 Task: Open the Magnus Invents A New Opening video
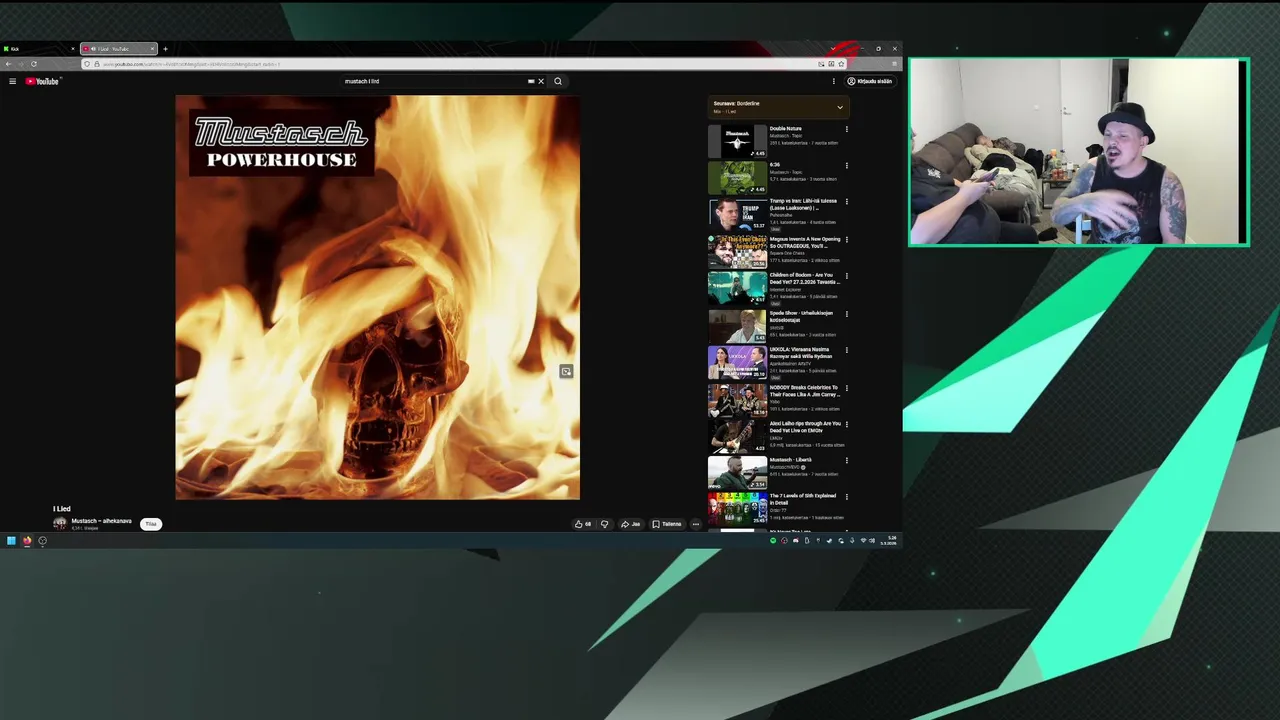click(805, 242)
